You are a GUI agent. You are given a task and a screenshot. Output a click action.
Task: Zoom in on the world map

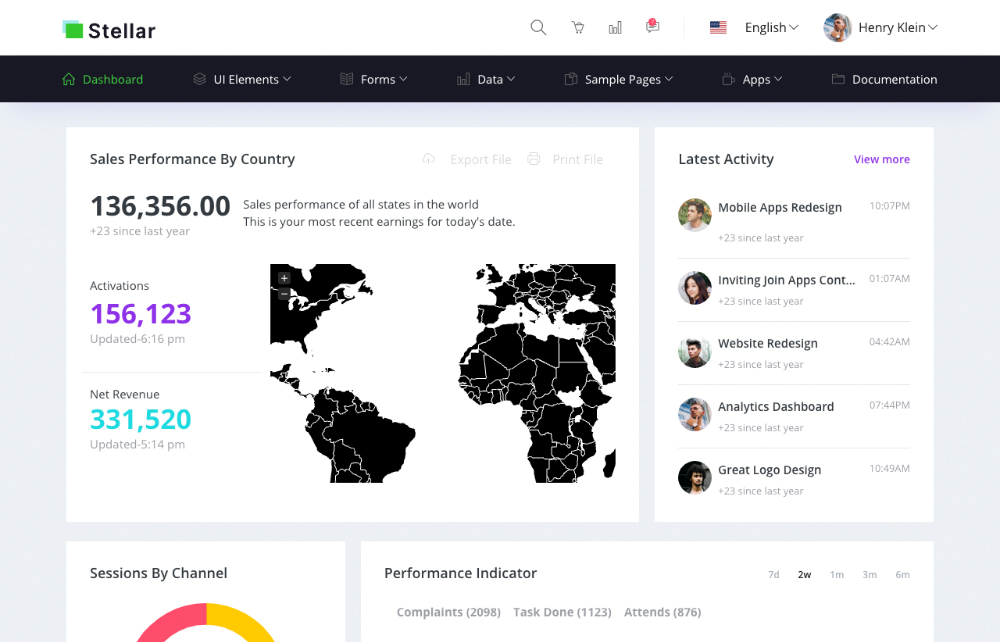pyautogui.click(x=284, y=278)
